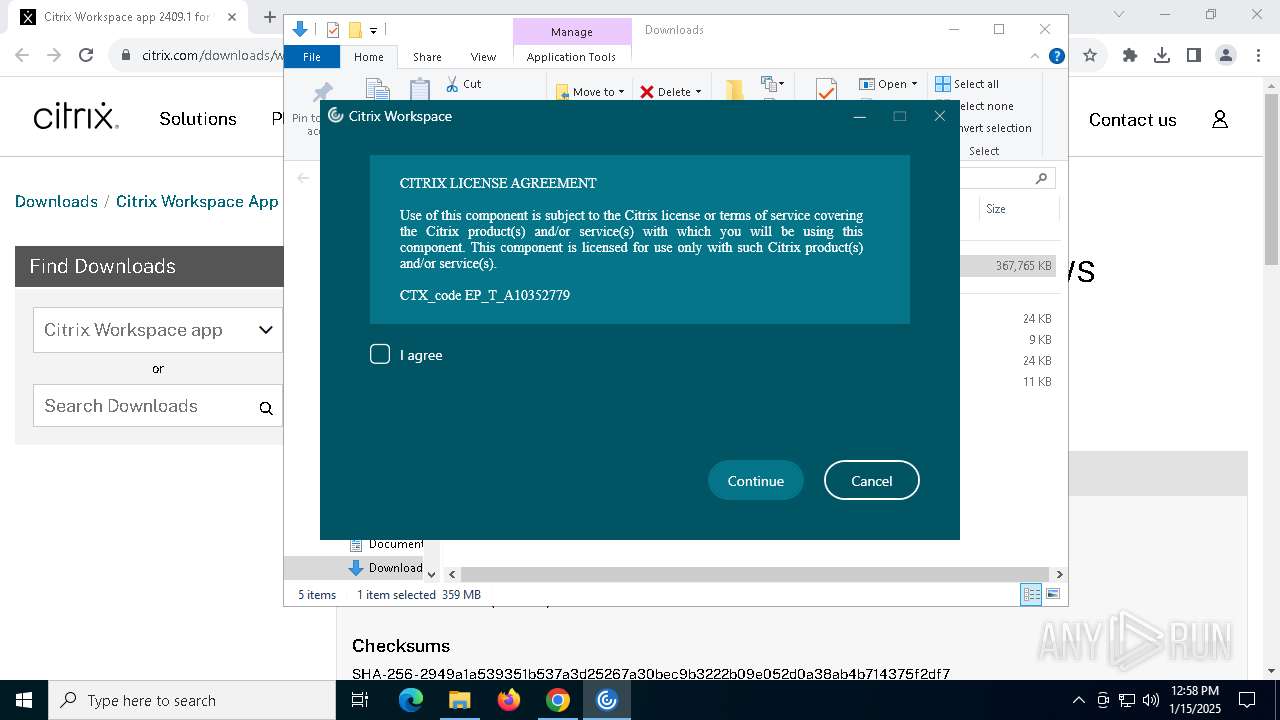Screen dimensions: 1280x720
Task: Click Select all in ribbon
Action: [967, 84]
